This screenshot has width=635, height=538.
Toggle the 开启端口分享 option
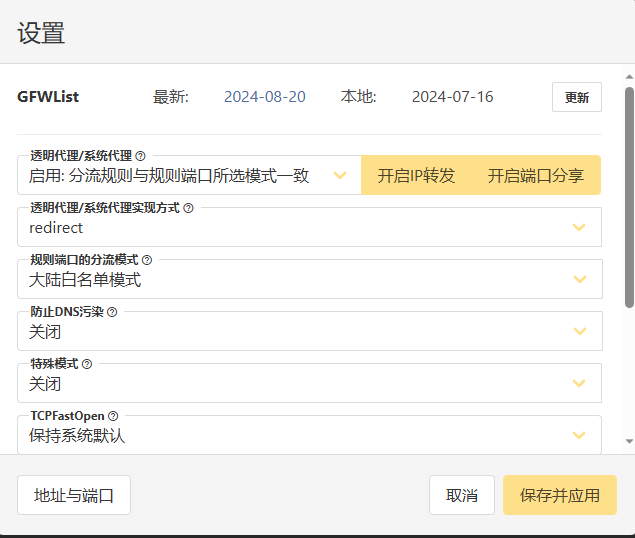pos(536,175)
